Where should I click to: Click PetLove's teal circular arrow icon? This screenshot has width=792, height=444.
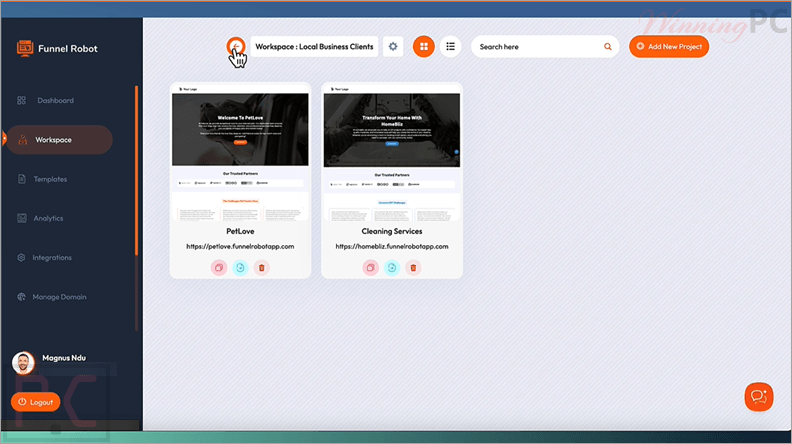[x=240, y=268]
